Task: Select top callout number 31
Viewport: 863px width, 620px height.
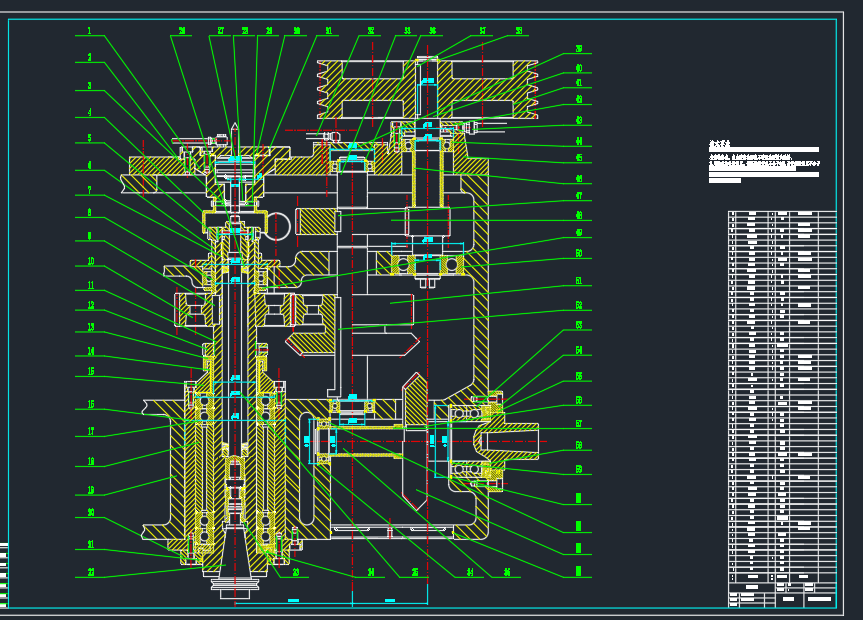Action: (329, 31)
